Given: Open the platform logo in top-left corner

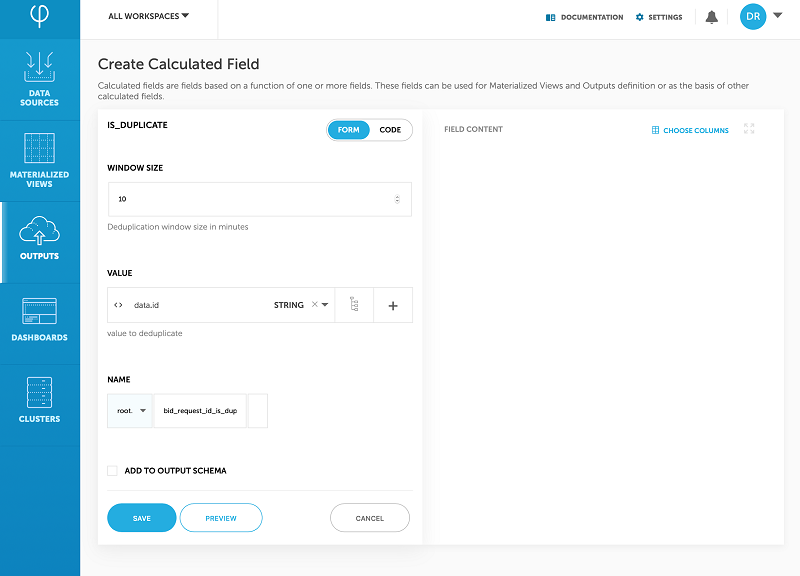Looking at the screenshot, I should coord(40,16).
